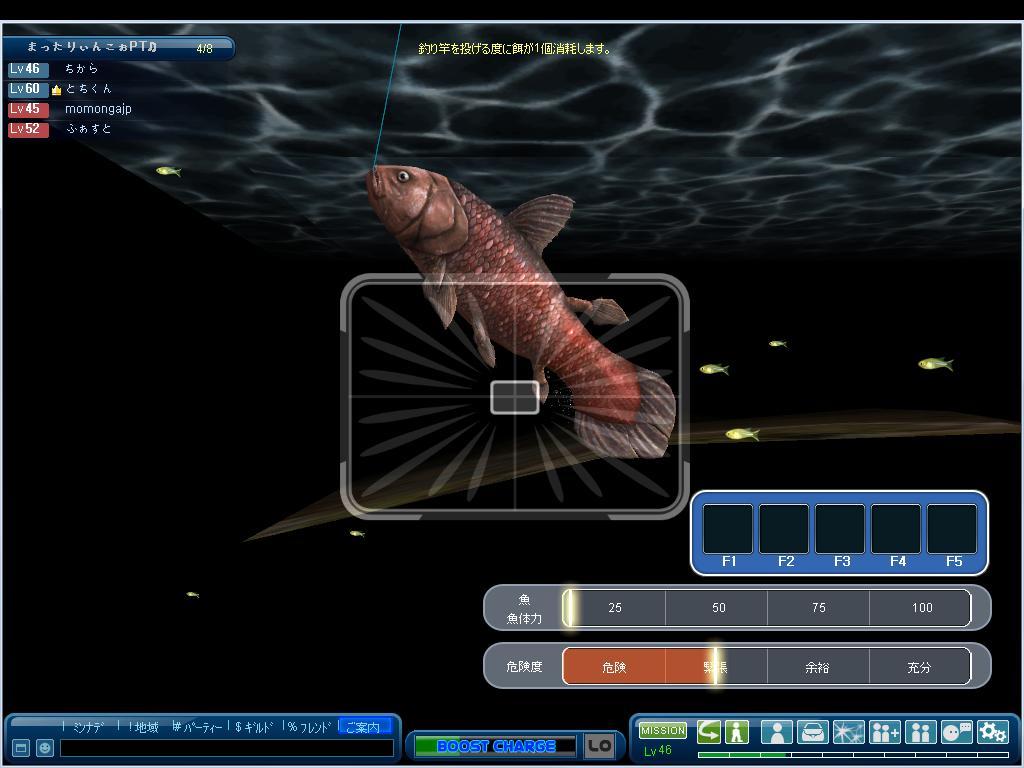Image resolution: width=1024 pixels, height=768 pixels.
Task: Click the two-person friends icon
Action: tap(920, 732)
